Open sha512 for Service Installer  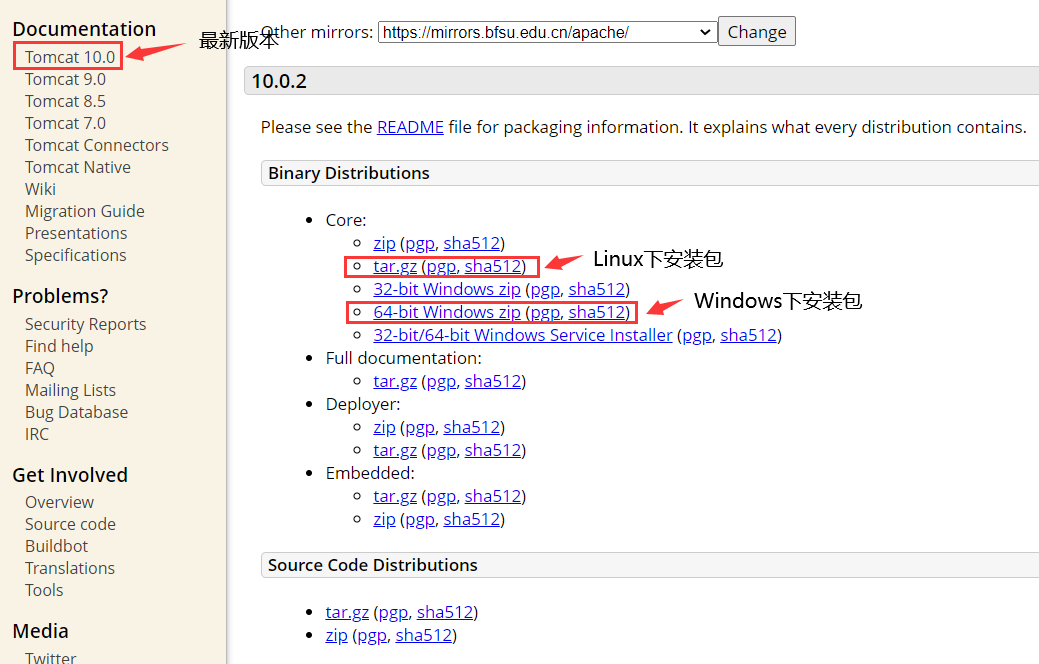tap(748, 335)
